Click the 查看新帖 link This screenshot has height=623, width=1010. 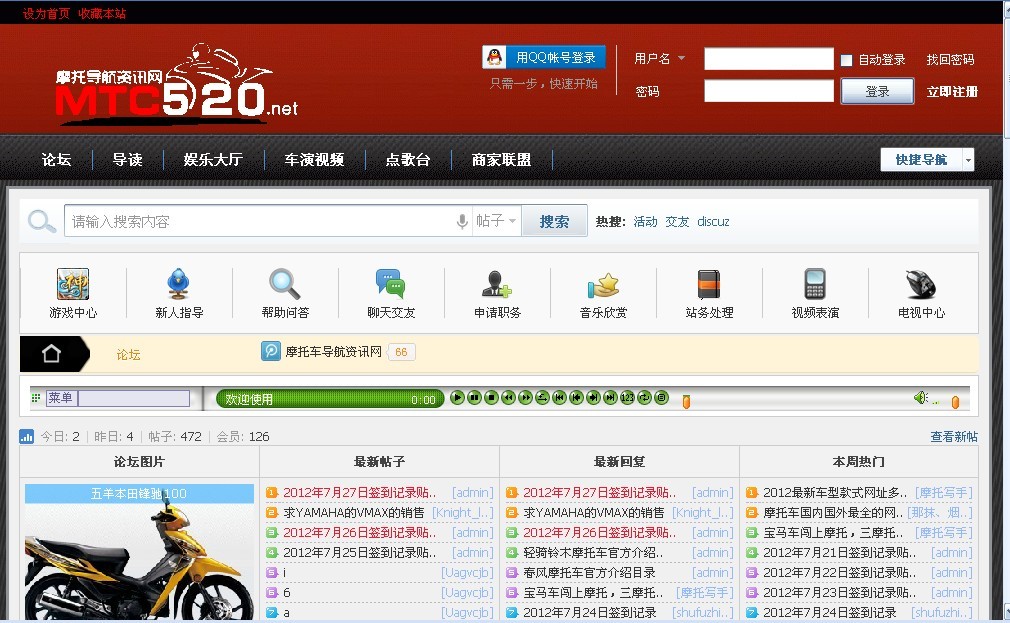tap(953, 436)
